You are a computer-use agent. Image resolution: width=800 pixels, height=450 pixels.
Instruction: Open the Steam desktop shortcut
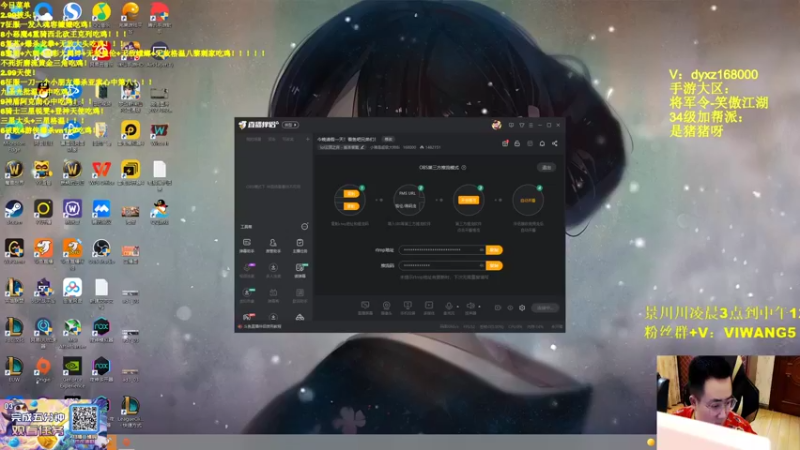point(14,211)
